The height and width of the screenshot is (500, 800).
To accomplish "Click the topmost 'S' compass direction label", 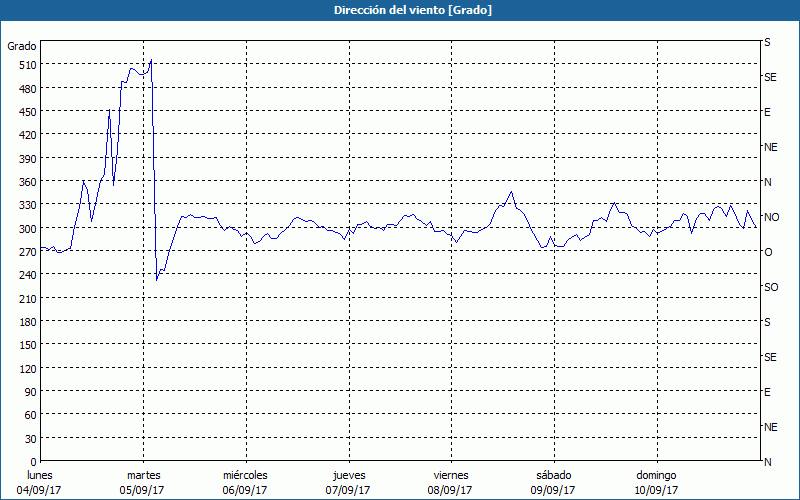I will 767,43.
